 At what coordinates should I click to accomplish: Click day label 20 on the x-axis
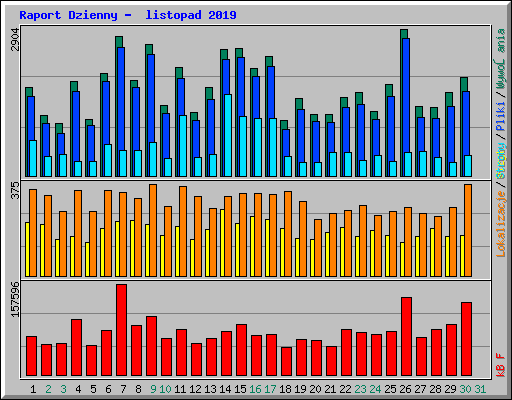[x=315, y=389]
